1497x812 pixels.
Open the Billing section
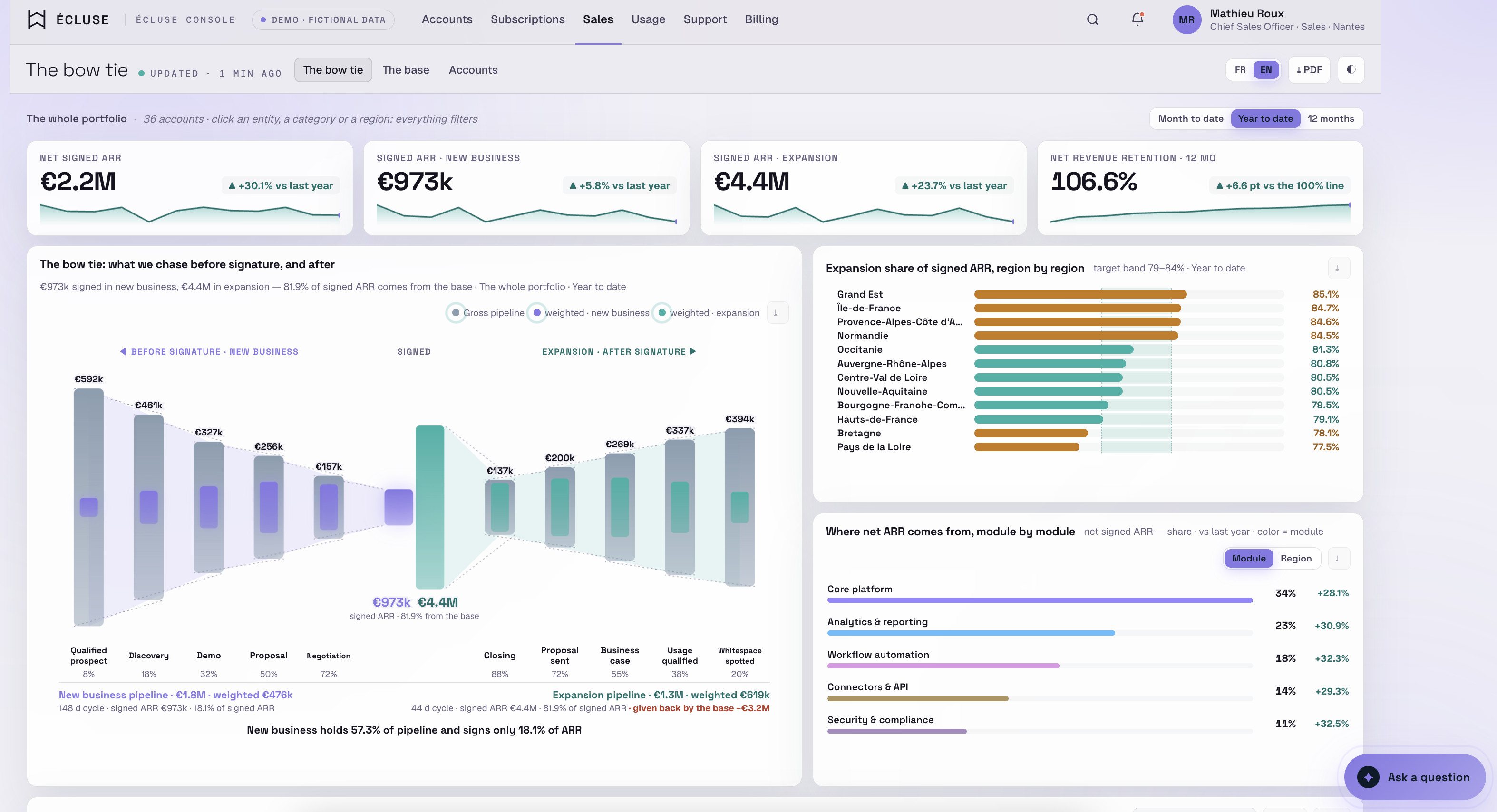pos(761,20)
